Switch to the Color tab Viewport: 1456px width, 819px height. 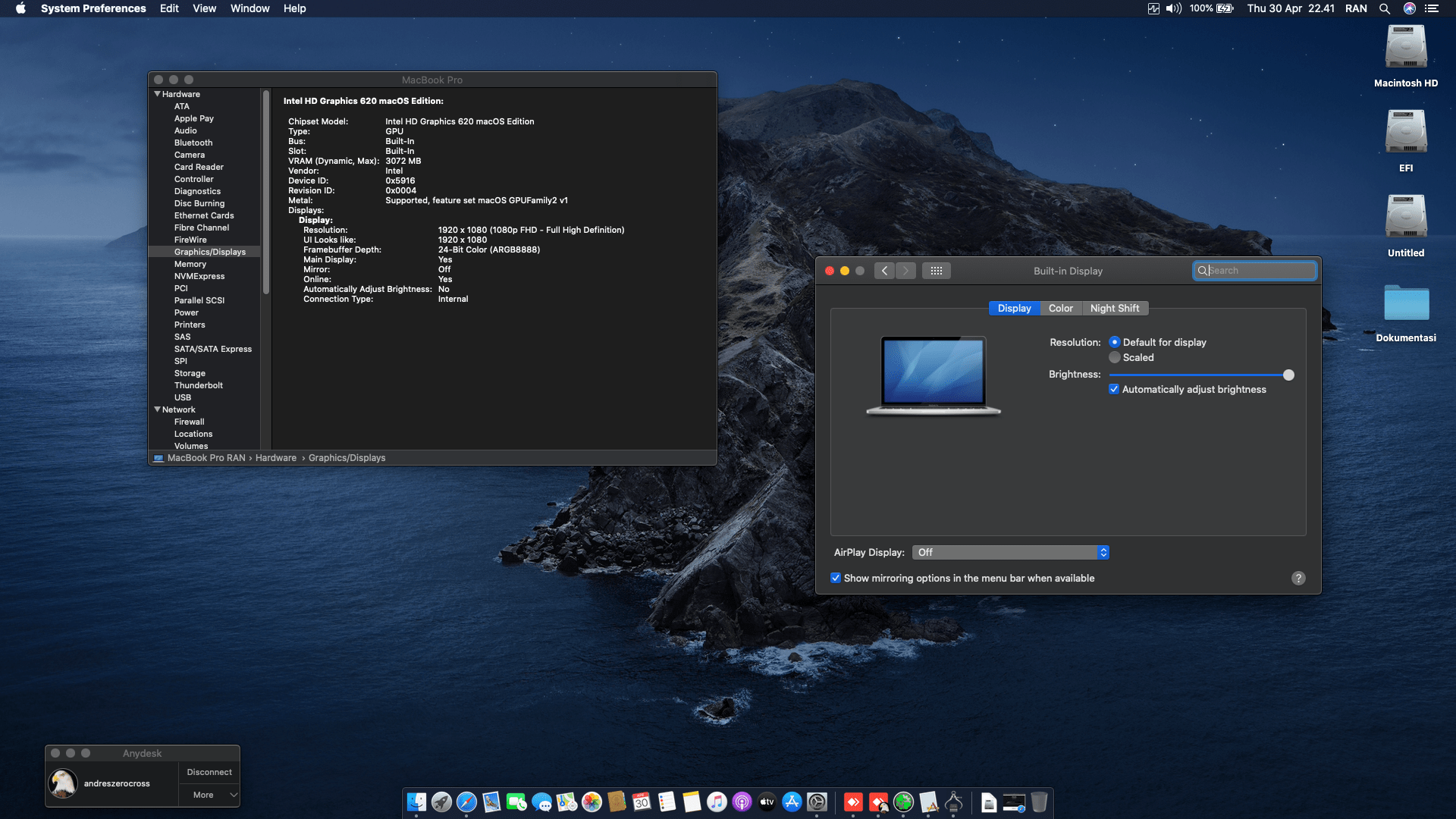[x=1060, y=308]
